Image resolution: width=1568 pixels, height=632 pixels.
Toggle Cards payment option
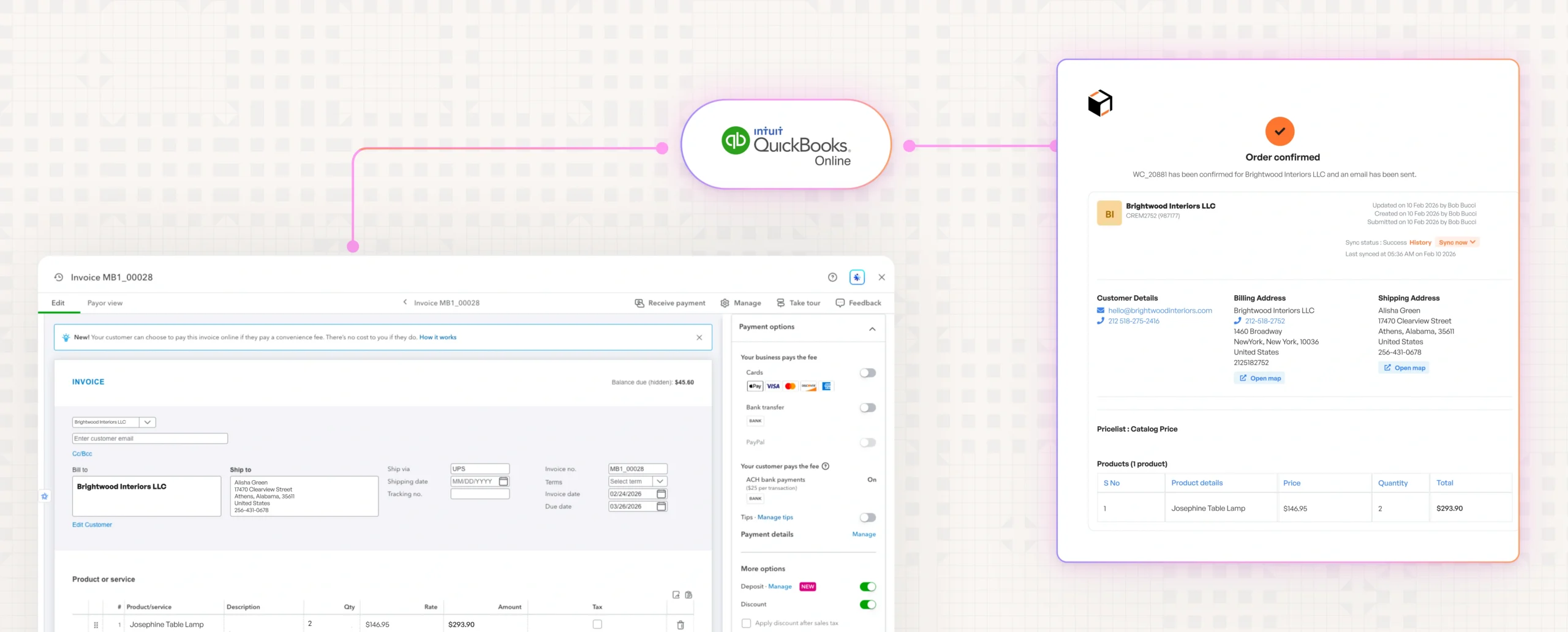point(867,373)
